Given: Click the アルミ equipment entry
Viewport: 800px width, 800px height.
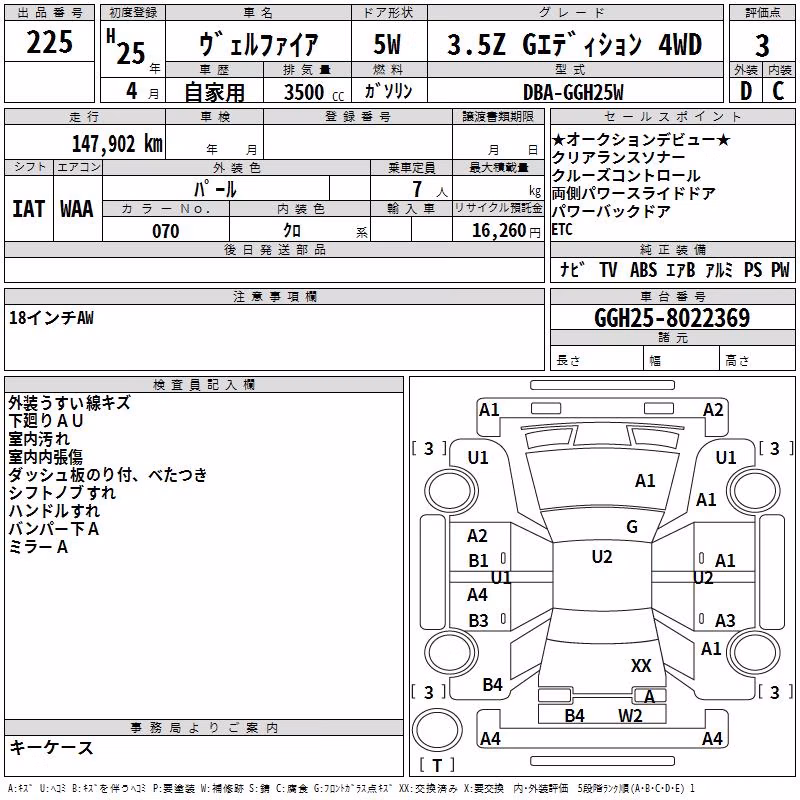Looking at the screenshot, I should coord(719,269).
